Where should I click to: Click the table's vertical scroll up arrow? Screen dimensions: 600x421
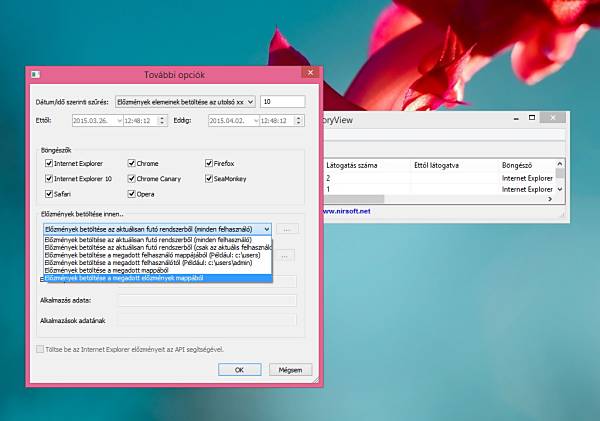coord(560,164)
